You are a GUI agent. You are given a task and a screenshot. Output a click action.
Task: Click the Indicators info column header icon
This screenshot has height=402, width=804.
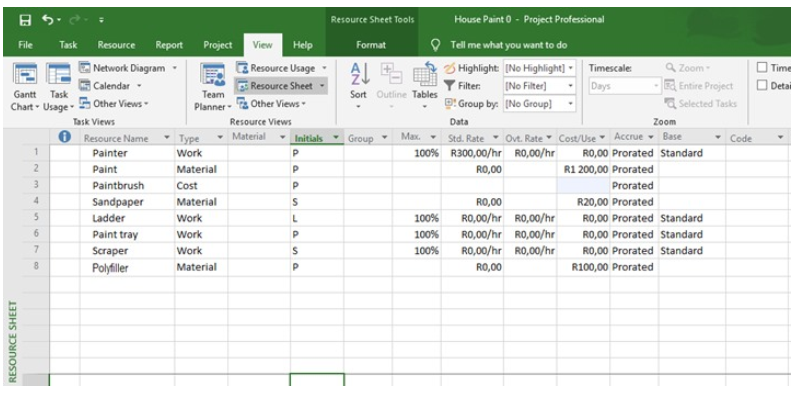65,137
